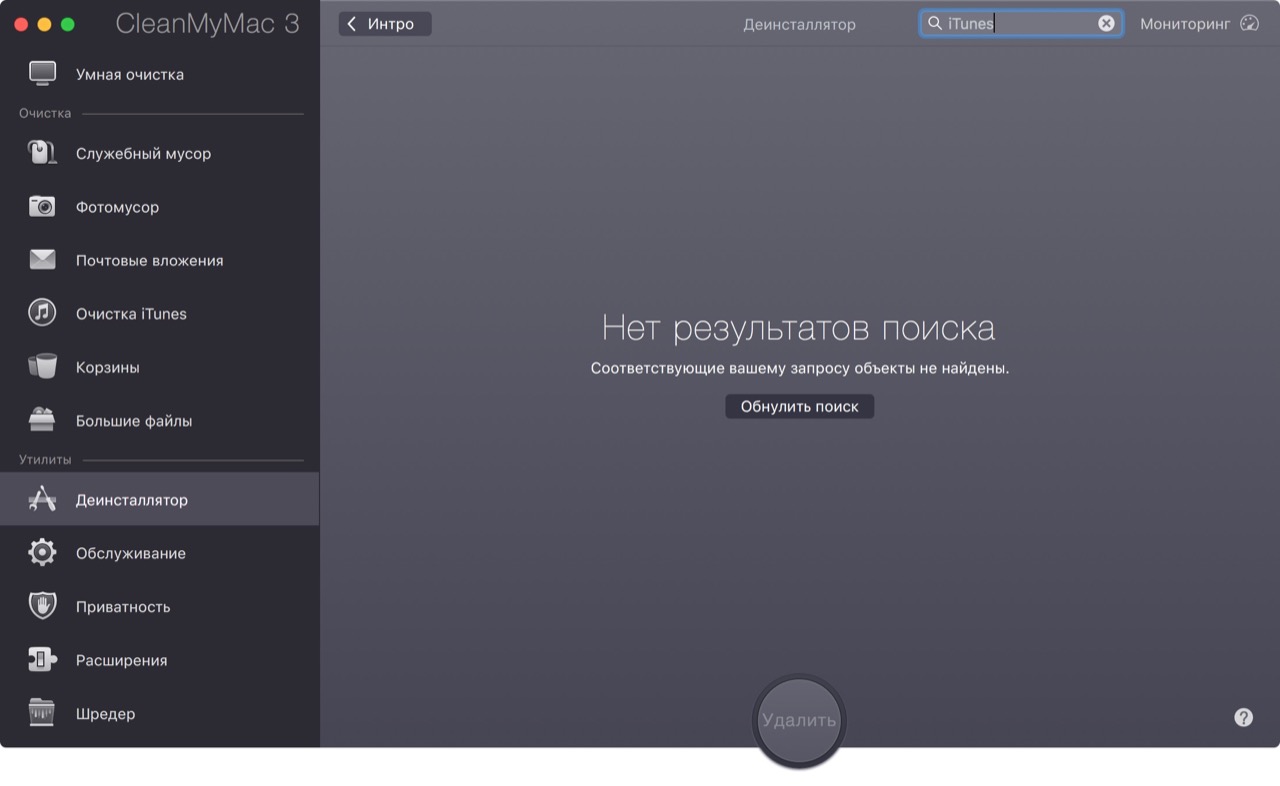Viewport: 1280px width, 786px height.
Task: Click the search magnifier icon
Action: pyautogui.click(x=935, y=24)
